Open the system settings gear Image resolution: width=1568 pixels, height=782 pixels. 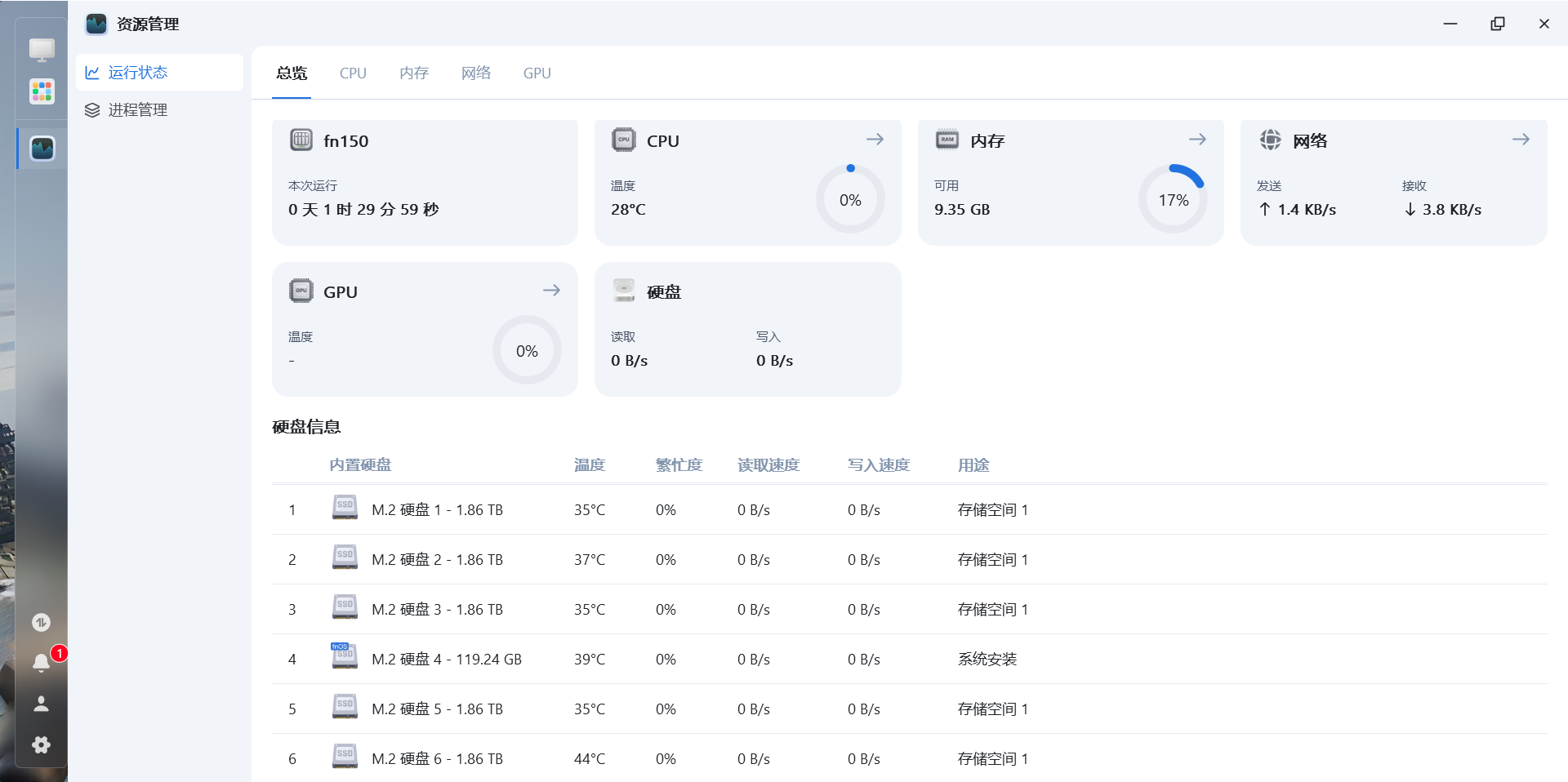click(42, 744)
